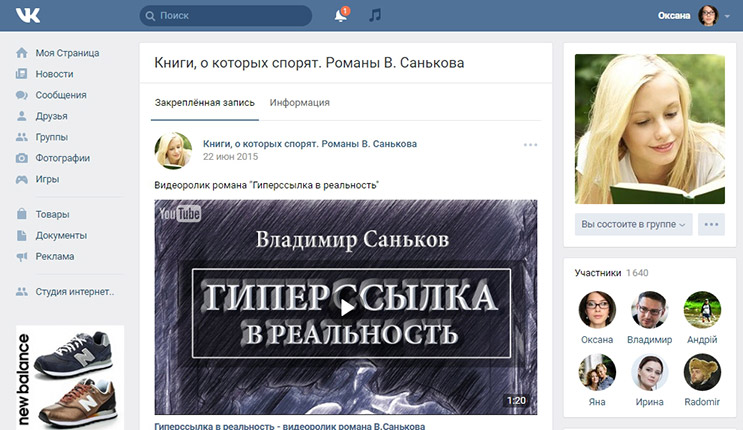This screenshot has width=743, height=430.
Task: Open the music note player icon
Action: tap(375, 15)
